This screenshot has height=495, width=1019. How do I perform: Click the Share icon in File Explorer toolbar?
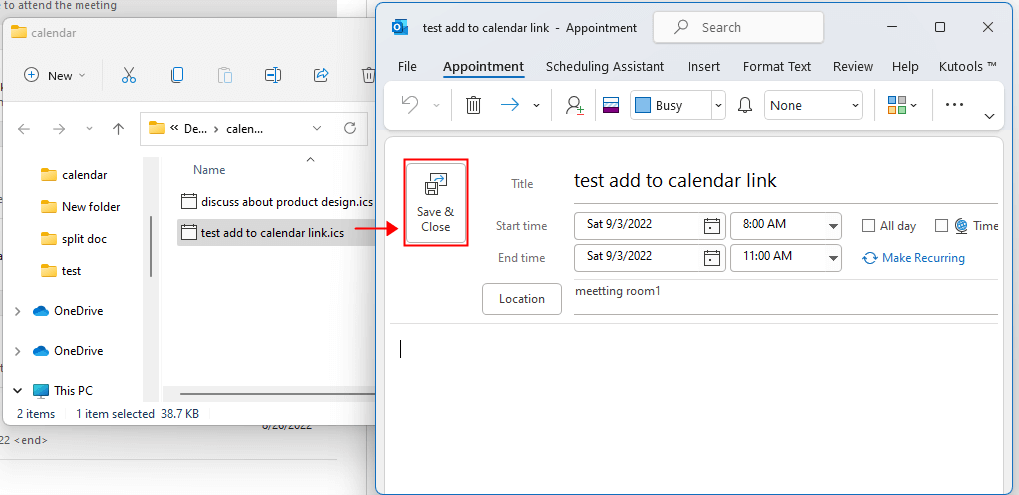point(320,75)
